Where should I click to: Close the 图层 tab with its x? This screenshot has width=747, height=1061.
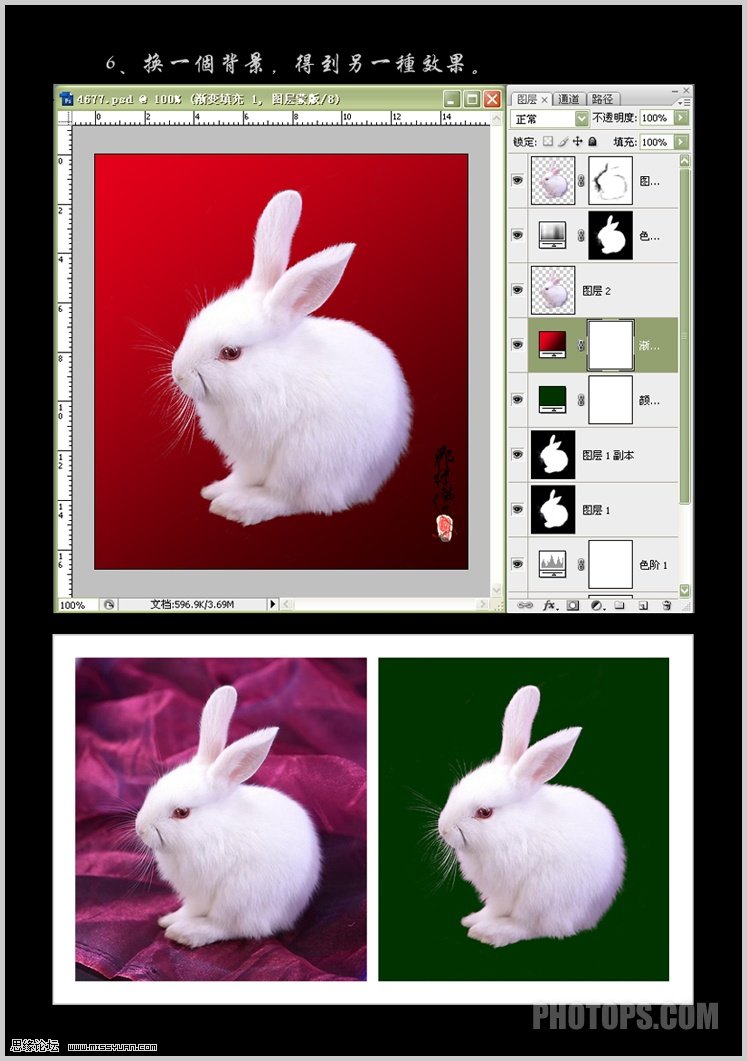coord(544,99)
